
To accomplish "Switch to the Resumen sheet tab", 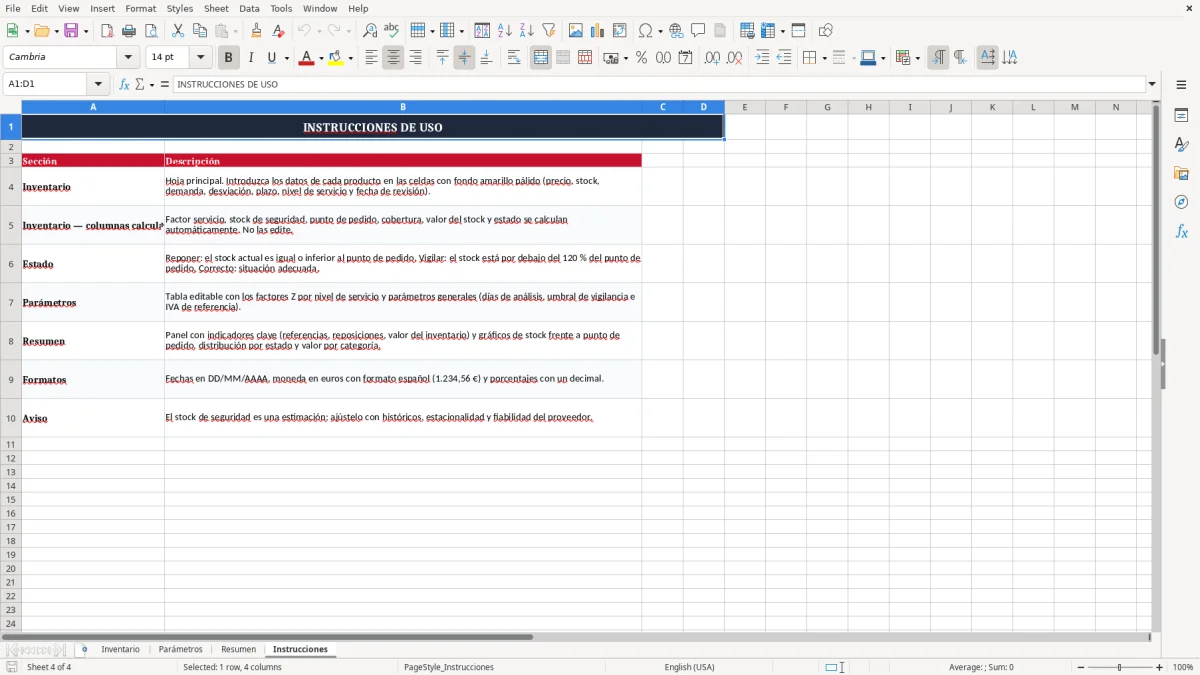I will 238,649.
